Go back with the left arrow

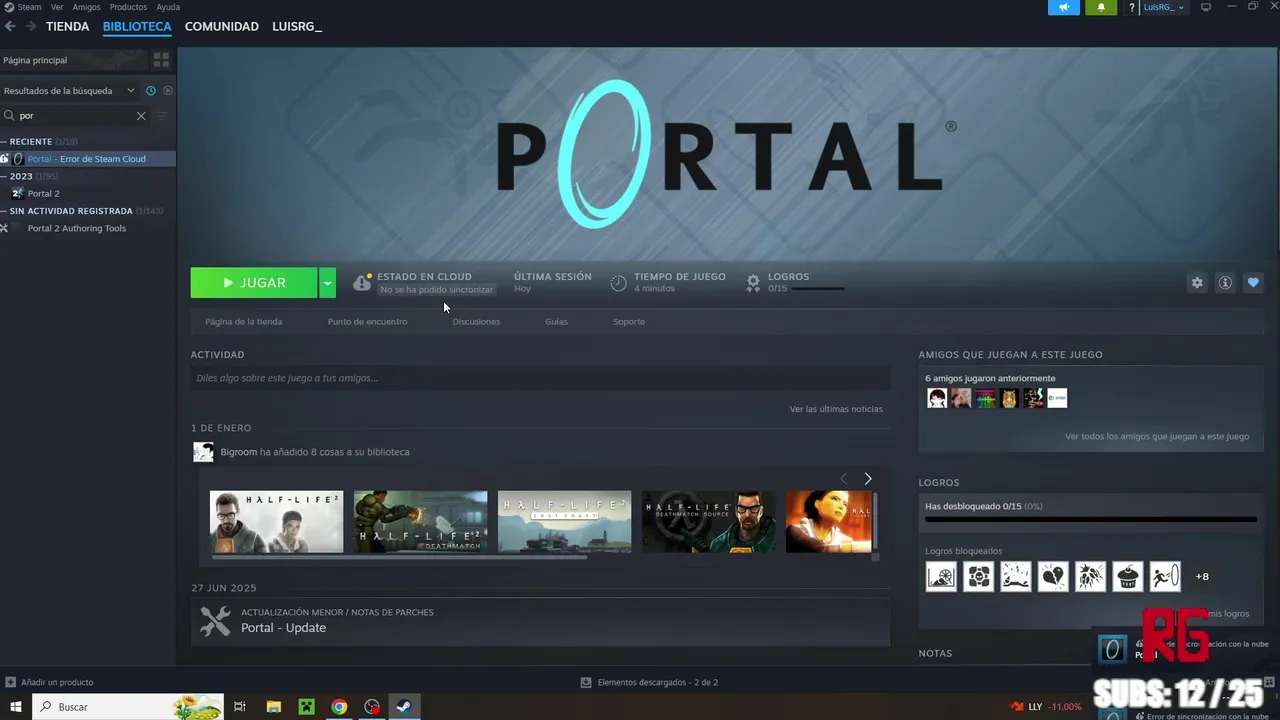[x=10, y=26]
